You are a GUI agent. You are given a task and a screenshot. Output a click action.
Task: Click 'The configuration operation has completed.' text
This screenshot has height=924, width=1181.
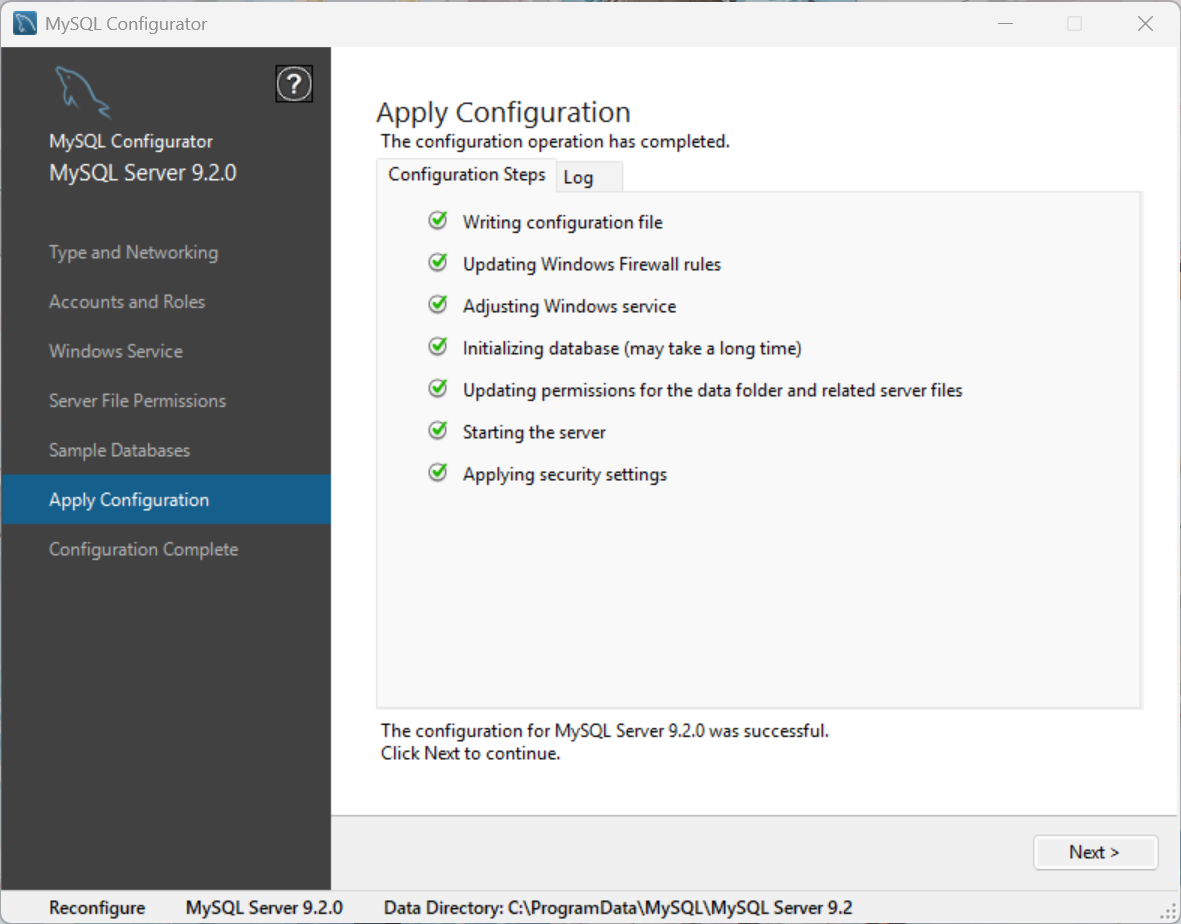(555, 142)
